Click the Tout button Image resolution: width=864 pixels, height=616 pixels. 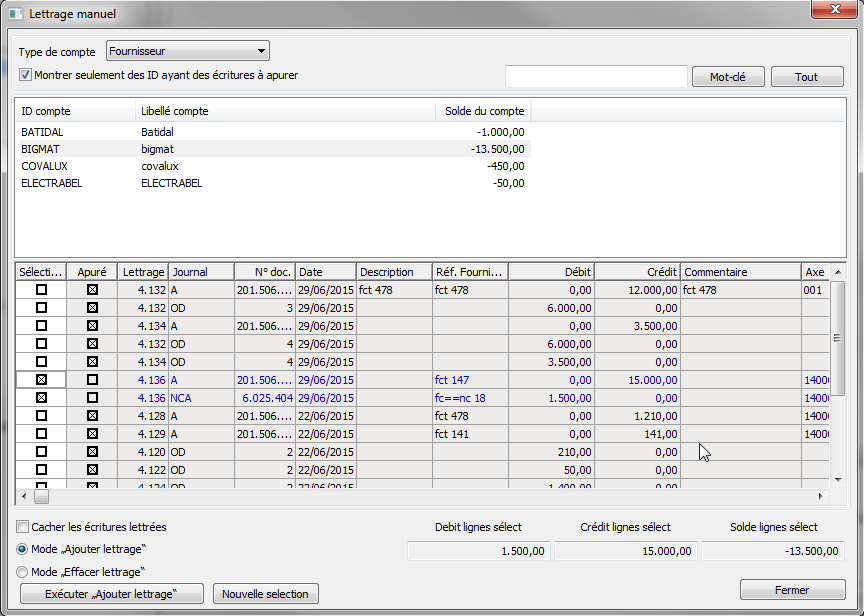(806, 77)
